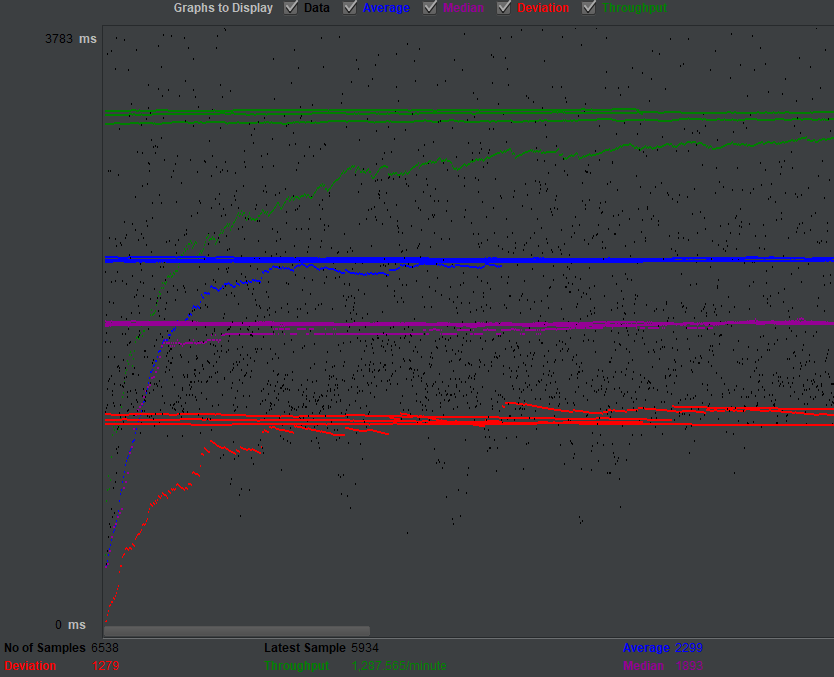Toggle the Average graph checkbox
The width and height of the screenshot is (834, 677).
349,8
